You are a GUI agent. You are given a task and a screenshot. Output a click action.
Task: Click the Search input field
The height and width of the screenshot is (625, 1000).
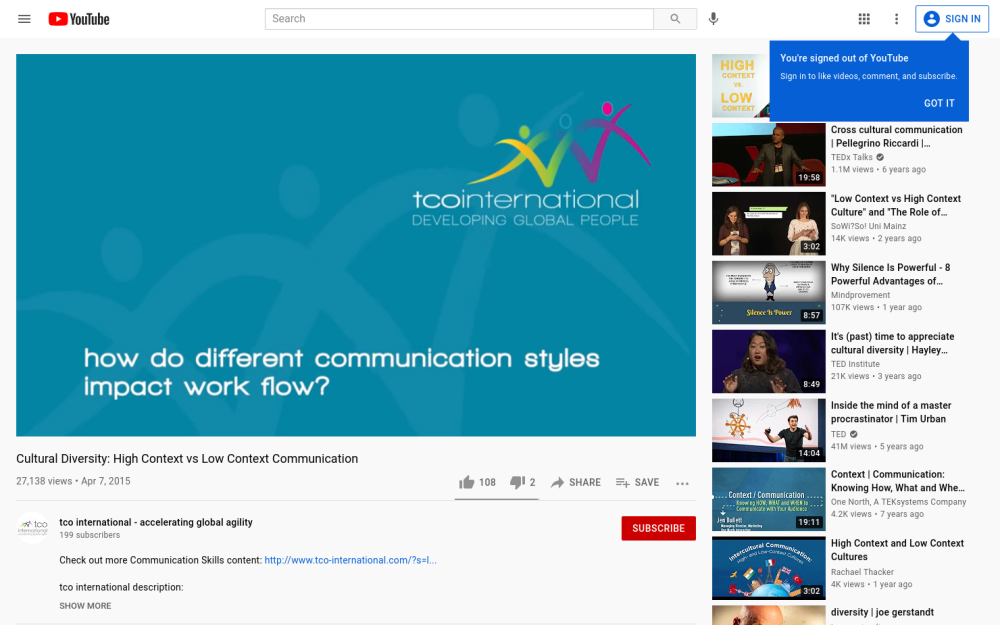click(x=459, y=19)
